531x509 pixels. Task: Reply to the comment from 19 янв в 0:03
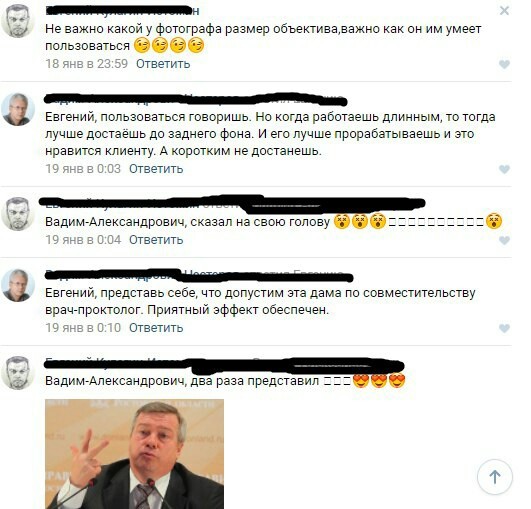tap(156, 169)
